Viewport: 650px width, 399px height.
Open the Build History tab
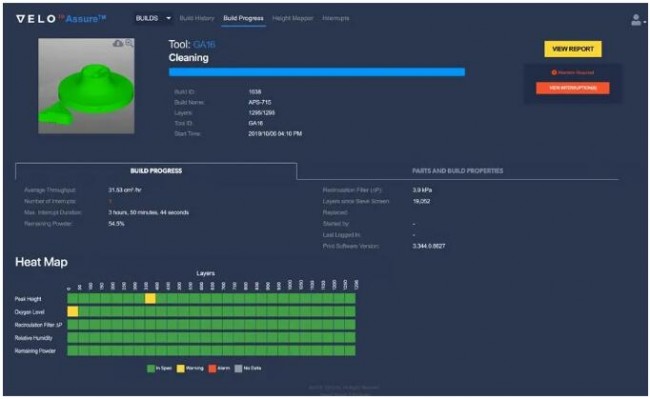pos(197,18)
